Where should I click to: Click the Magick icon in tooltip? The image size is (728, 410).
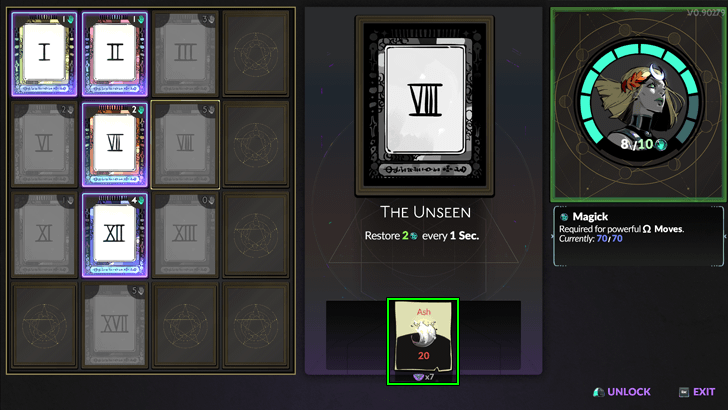(564, 217)
